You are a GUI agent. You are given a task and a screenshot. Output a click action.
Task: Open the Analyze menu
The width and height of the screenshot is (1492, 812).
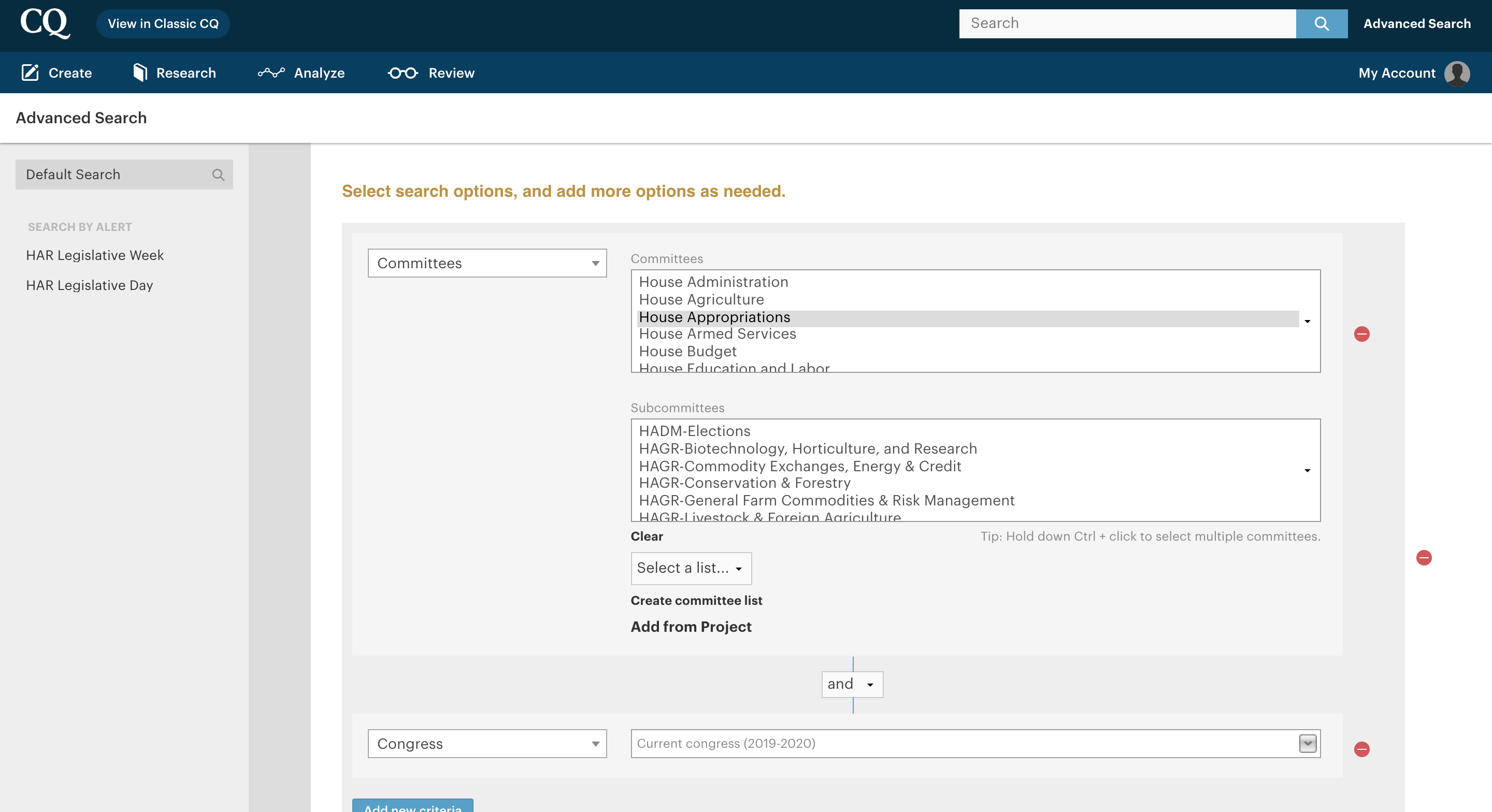[x=301, y=73]
